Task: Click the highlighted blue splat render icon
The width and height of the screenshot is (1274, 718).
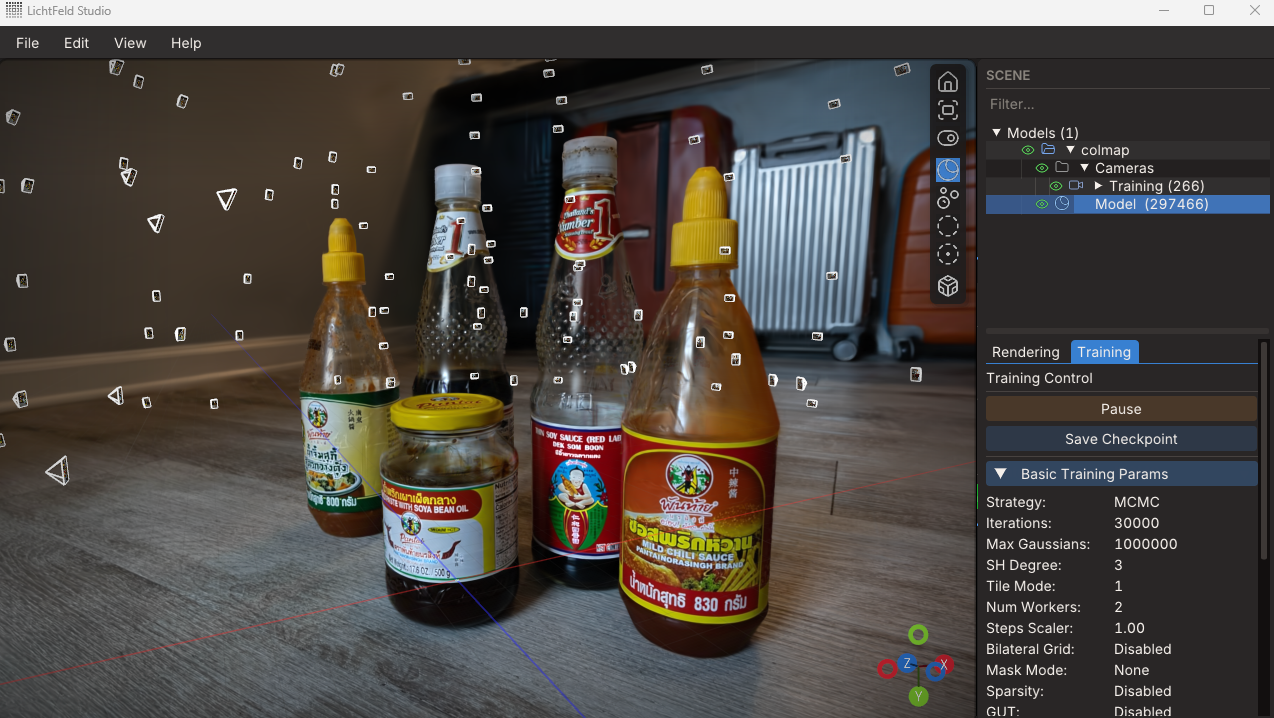Action: click(x=947, y=170)
